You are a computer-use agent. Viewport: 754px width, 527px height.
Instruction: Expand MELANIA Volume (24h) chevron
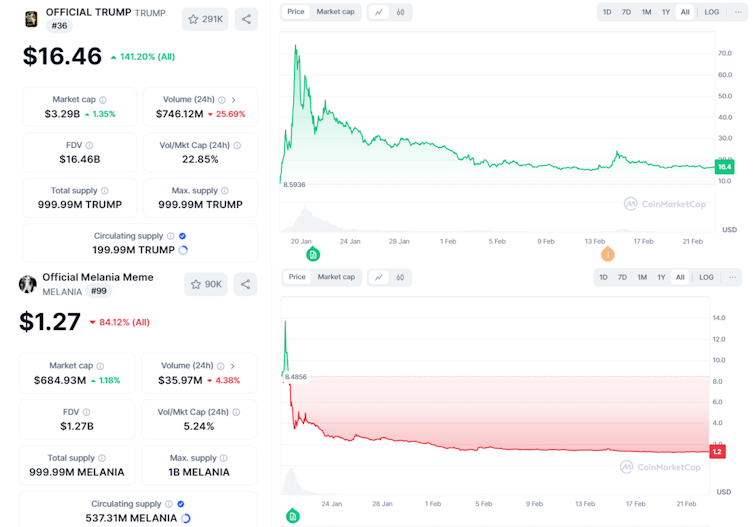(231, 366)
